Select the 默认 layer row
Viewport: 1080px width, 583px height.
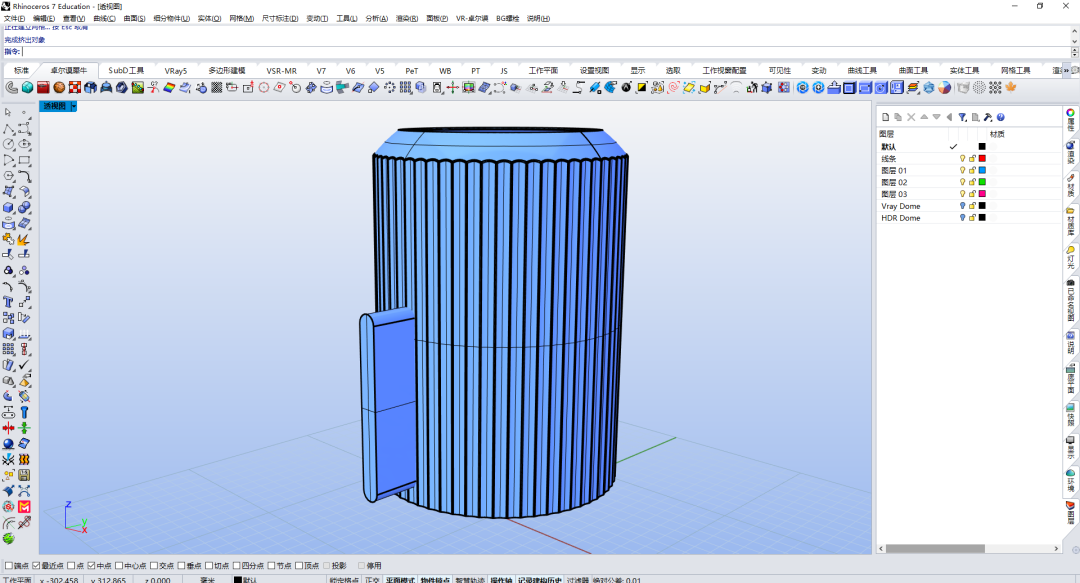(968, 147)
